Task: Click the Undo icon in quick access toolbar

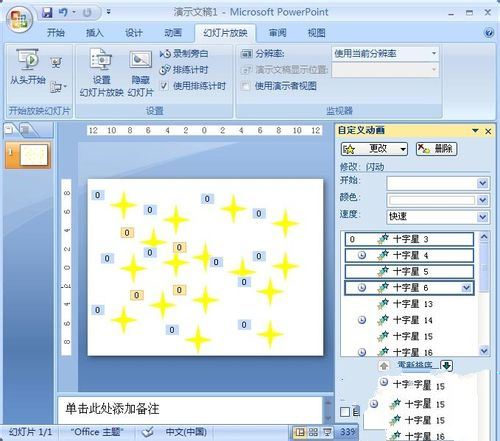Action: [63, 13]
